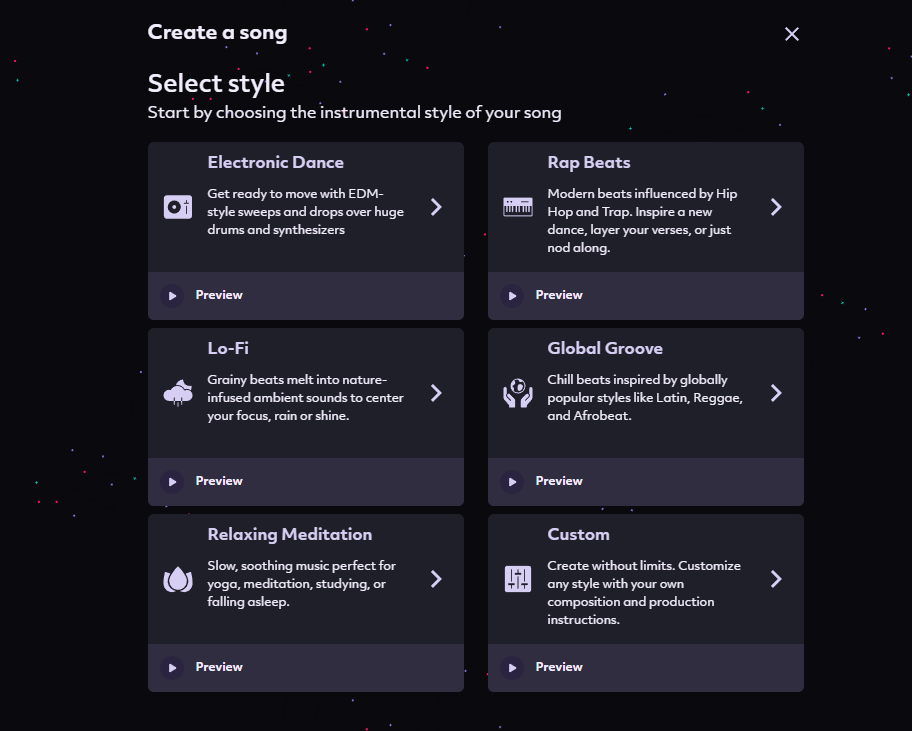Close the Create a song dialog
Image resolution: width=912 pixels, height=731 pixels.
792,34
